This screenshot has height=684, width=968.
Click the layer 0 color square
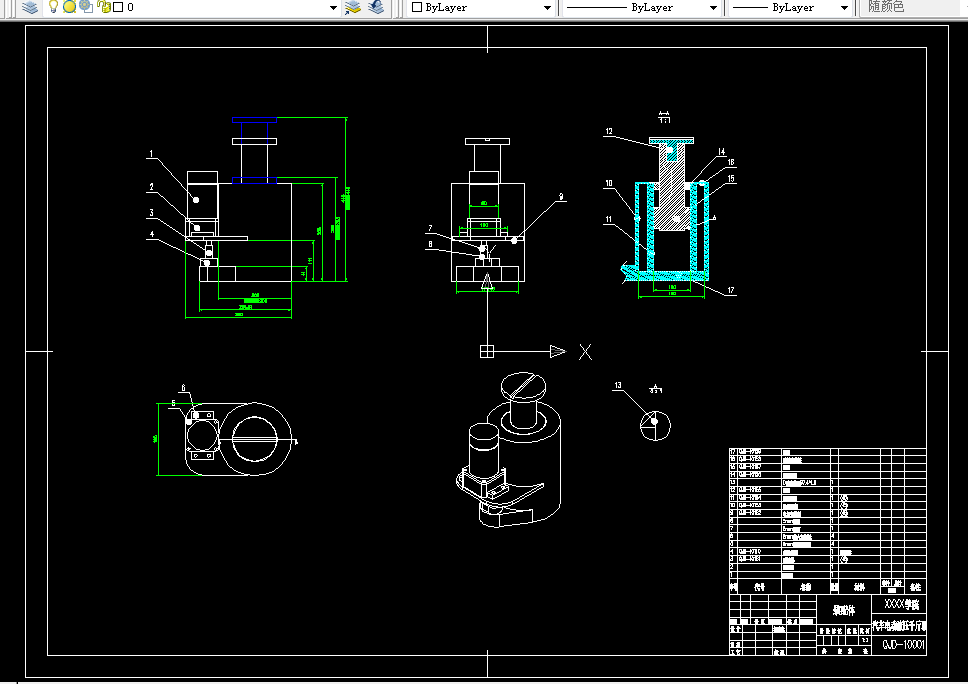118,7
